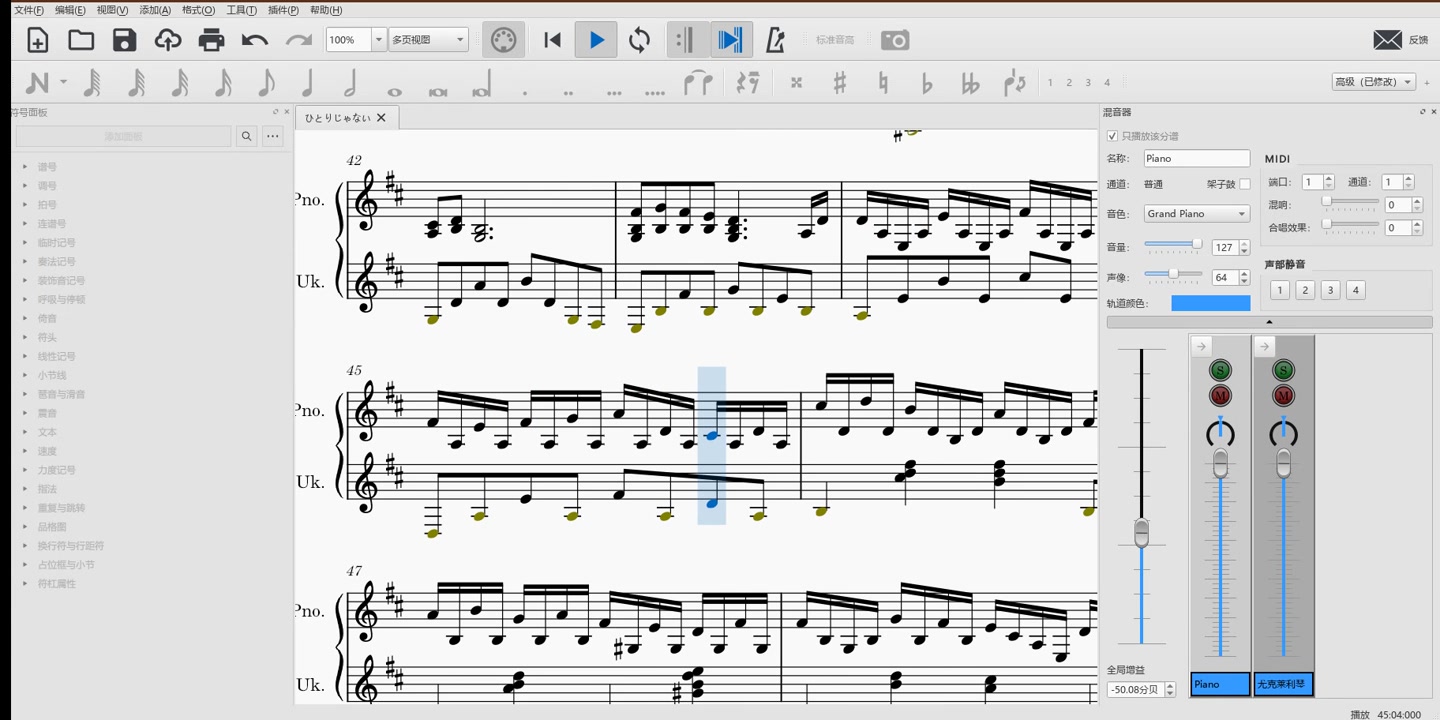1440x720 pixels.
Task: Open the 多页视图 view mode dropdown
Action: click(429, 40)
